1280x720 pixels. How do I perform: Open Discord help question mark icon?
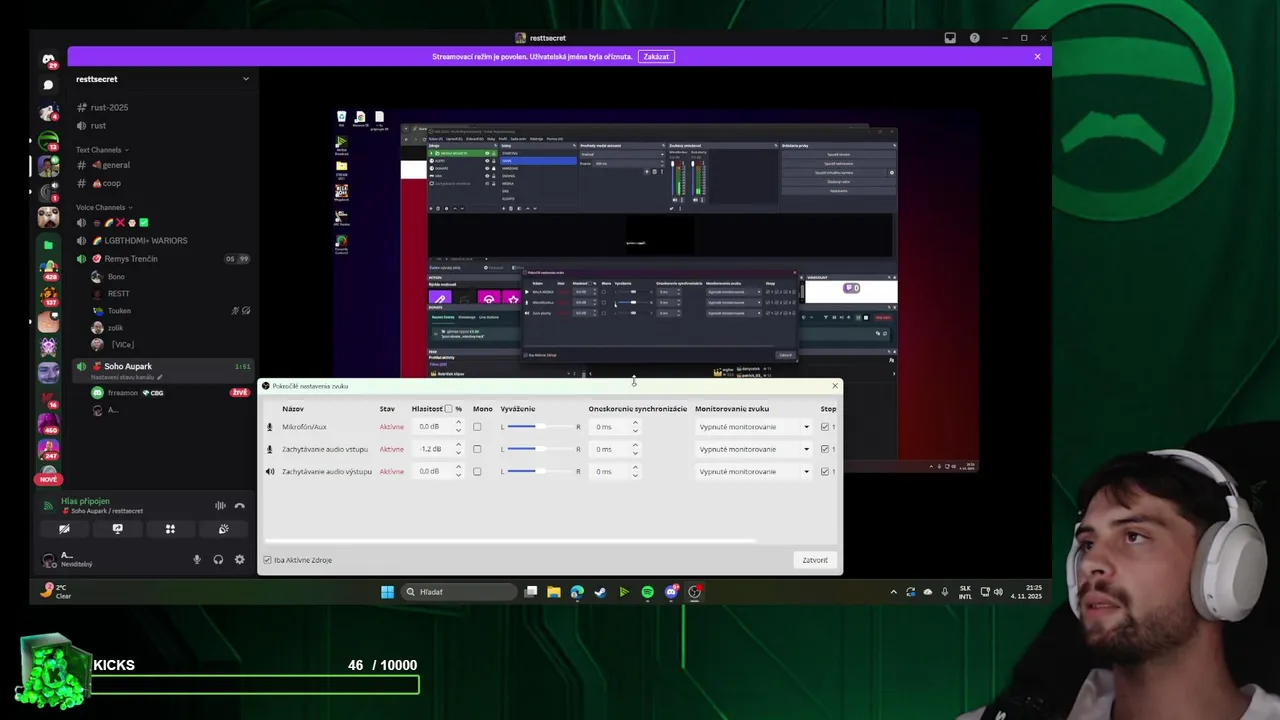(x=974, y=38)
